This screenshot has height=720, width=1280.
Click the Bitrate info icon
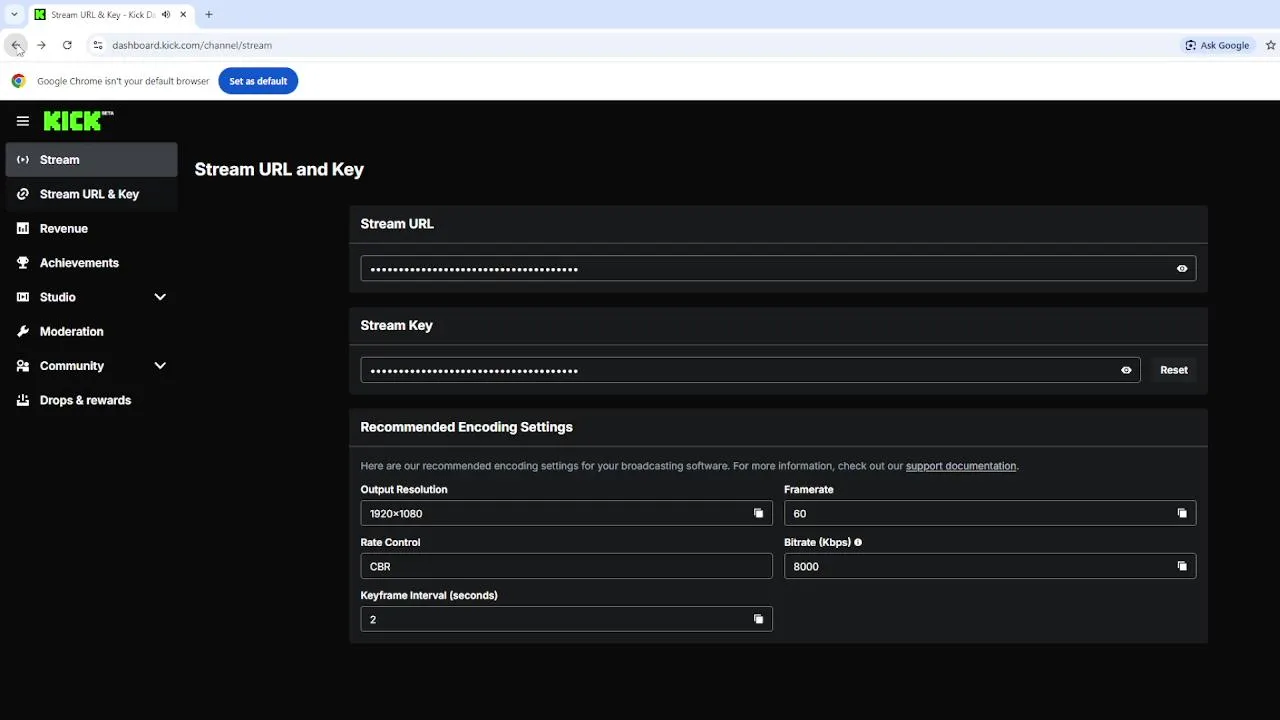858,542
